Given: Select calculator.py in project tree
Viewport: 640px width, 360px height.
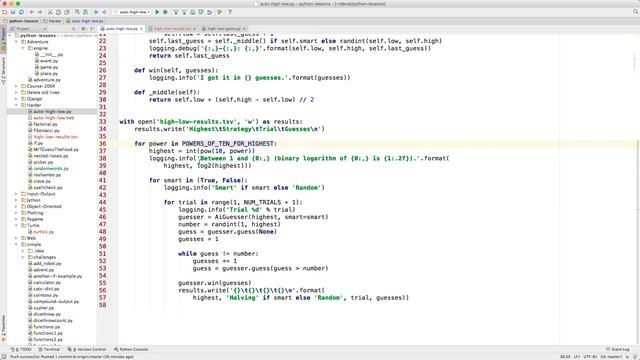Looking at the screenshot, I should click(x=44, y=282).
